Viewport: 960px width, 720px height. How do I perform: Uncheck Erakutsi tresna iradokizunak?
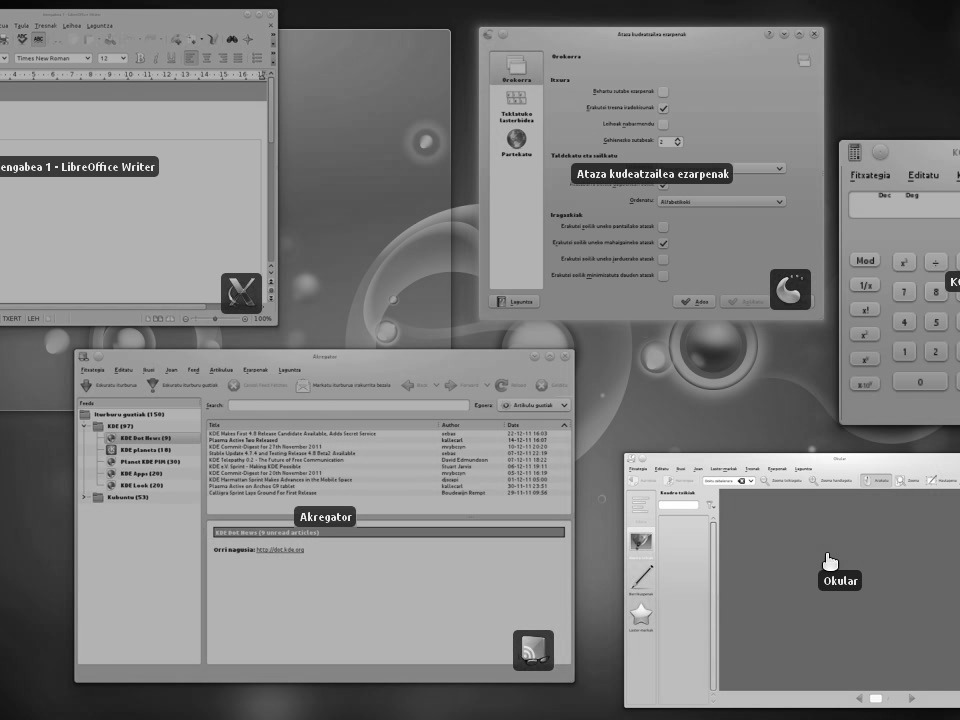663,108
